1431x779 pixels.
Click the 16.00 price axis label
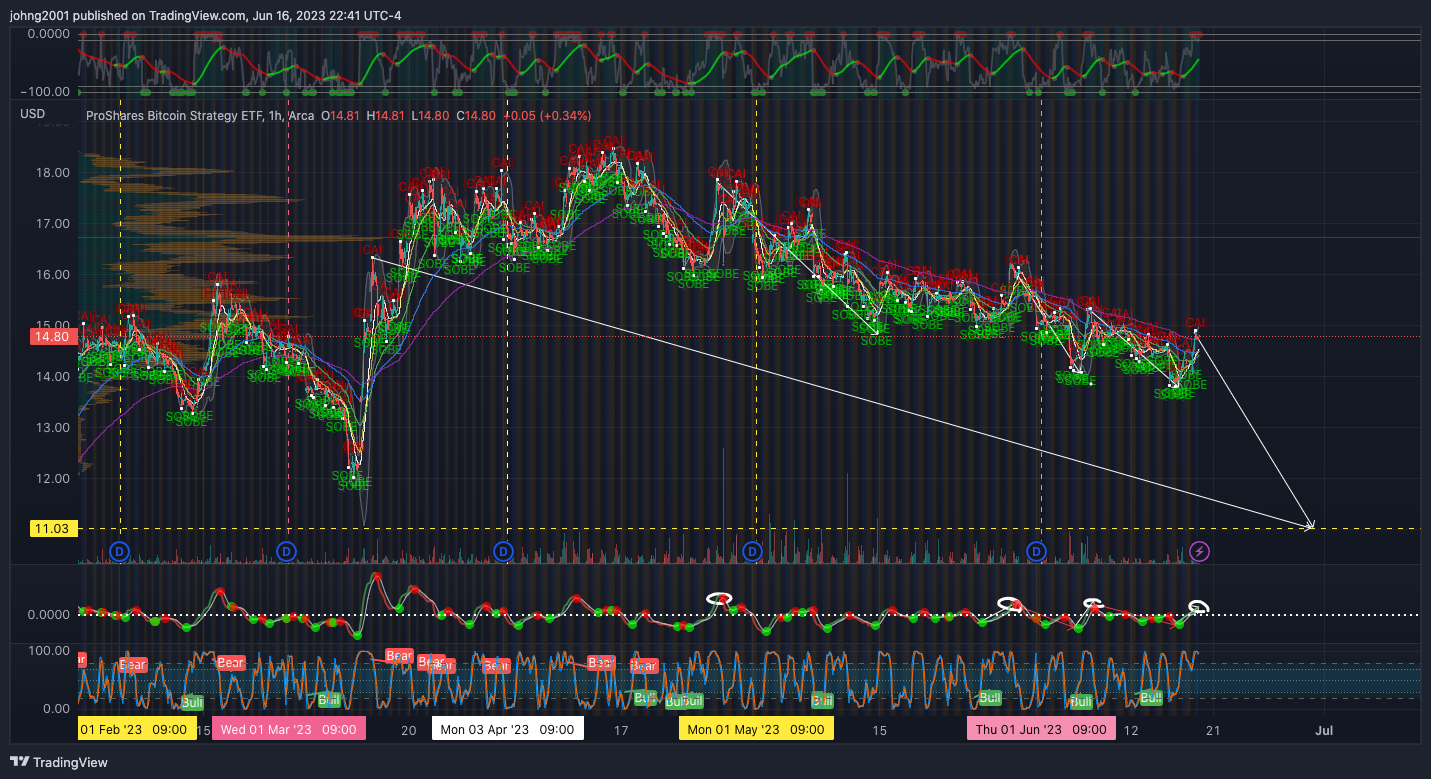pyautogui.click(x=53, y=275)
